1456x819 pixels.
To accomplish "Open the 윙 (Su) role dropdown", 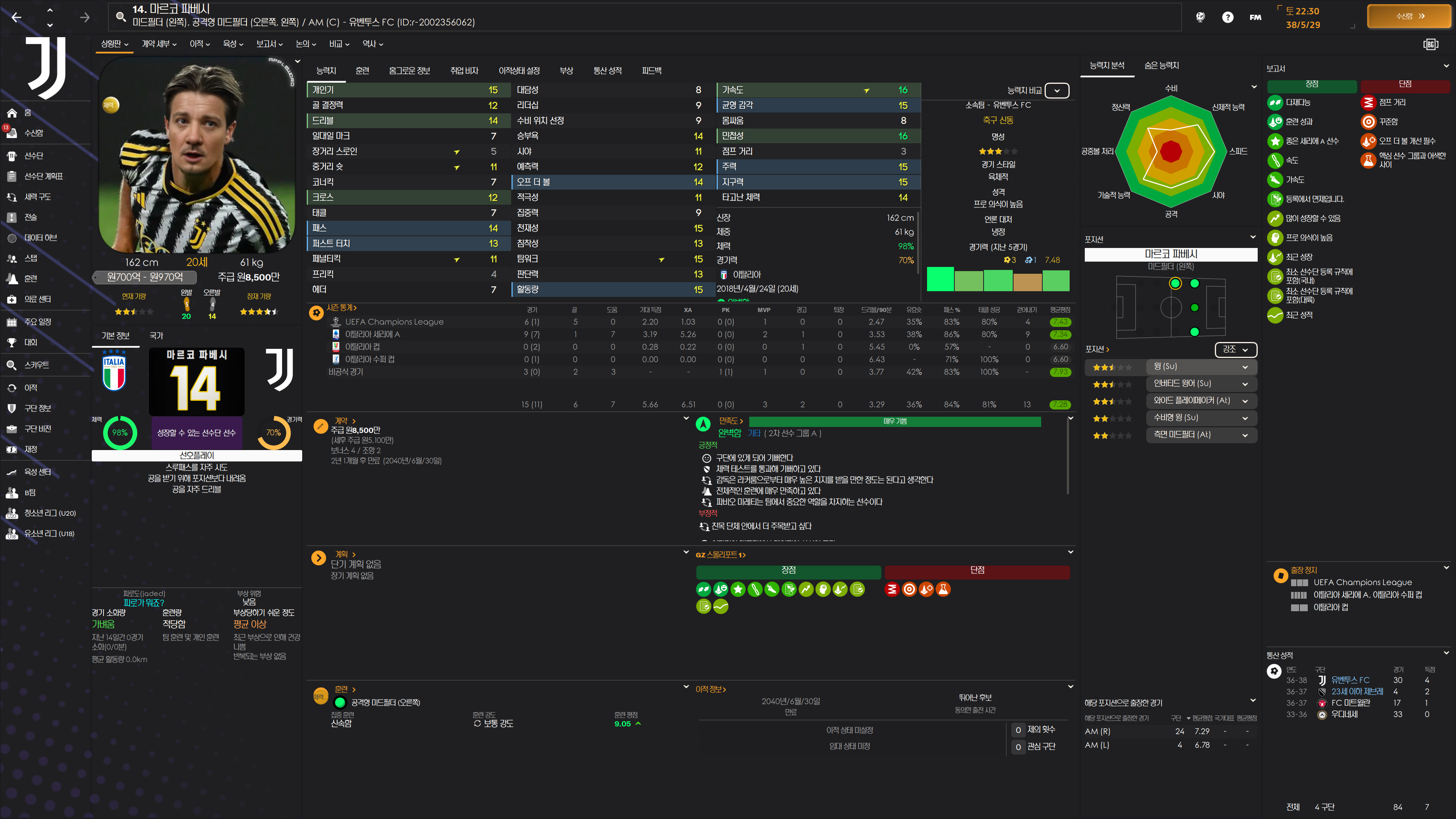I will point(1201,366).
